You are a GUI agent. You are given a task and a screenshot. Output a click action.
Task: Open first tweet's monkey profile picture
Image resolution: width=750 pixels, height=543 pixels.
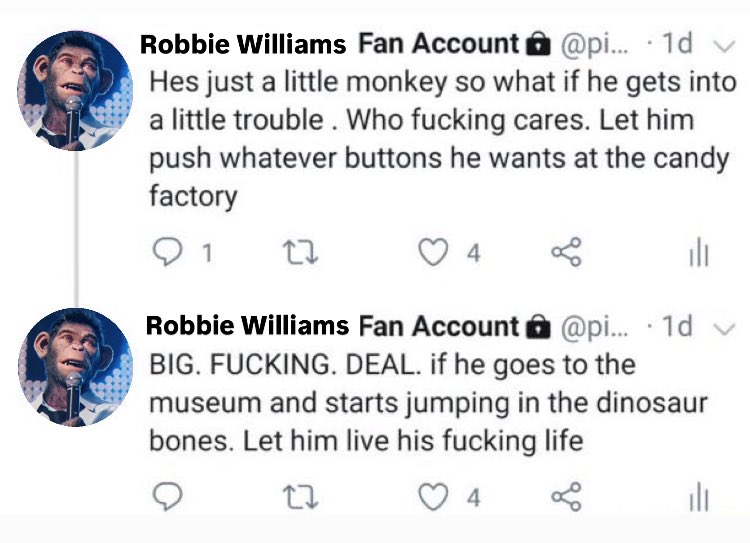coord(75,90)
